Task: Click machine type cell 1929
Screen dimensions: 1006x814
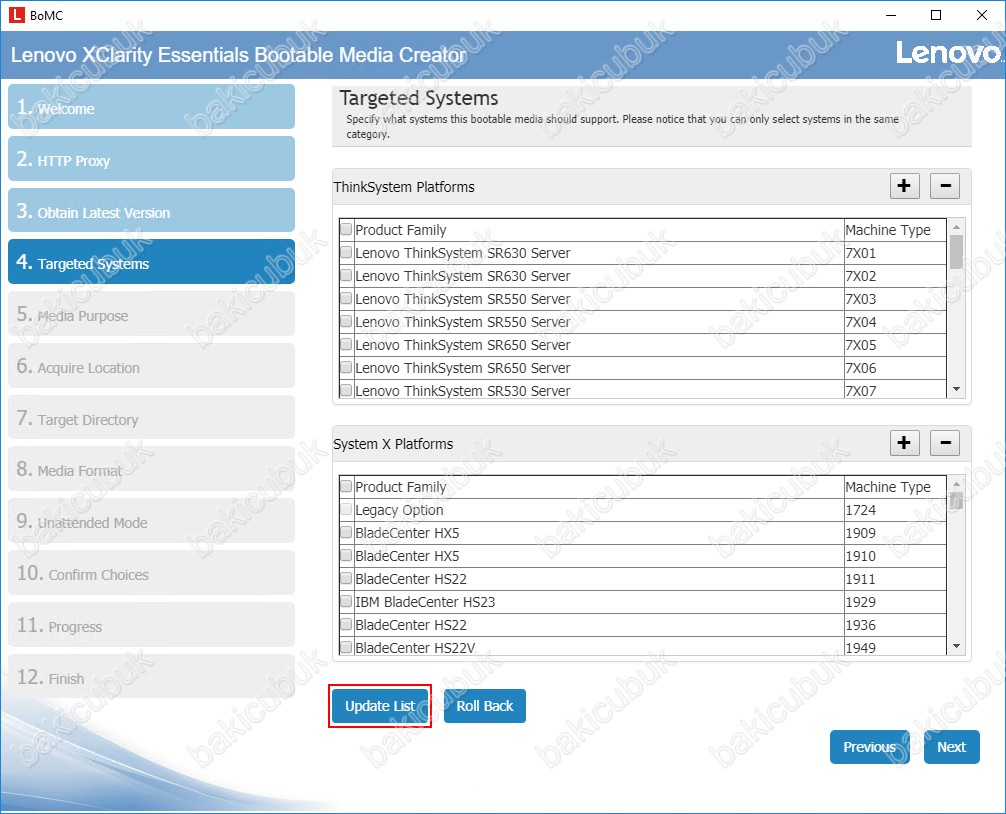Action: pyautogui.click(x=895, y=602)
